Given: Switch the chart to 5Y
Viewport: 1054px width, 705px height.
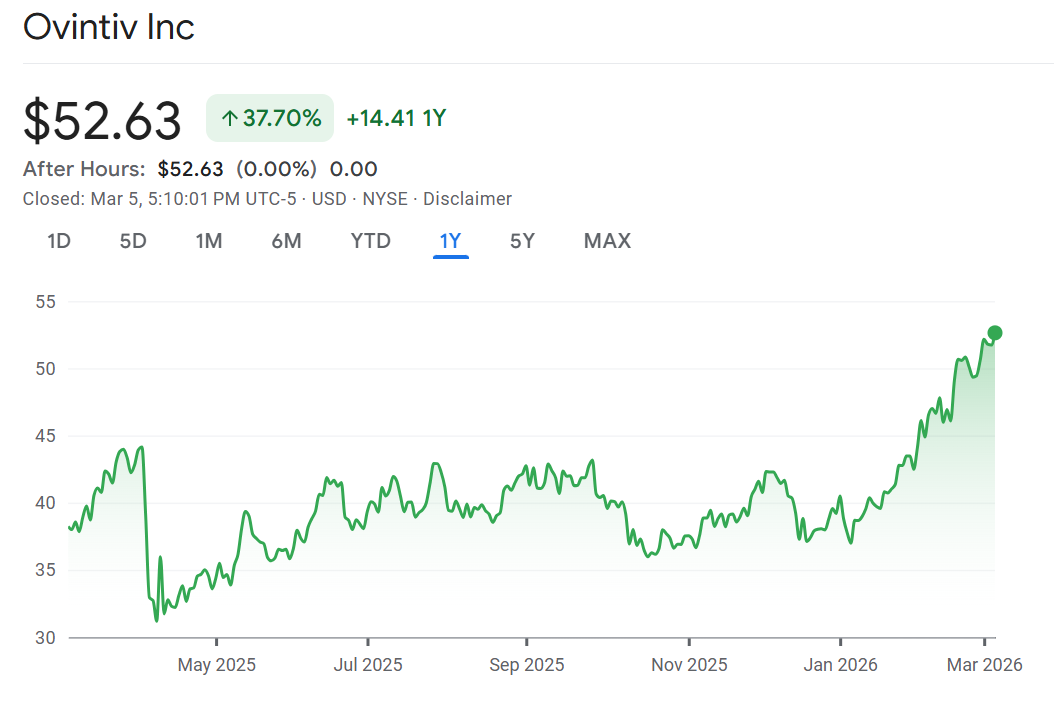Looking at the screenshot, I should [522, 241].
